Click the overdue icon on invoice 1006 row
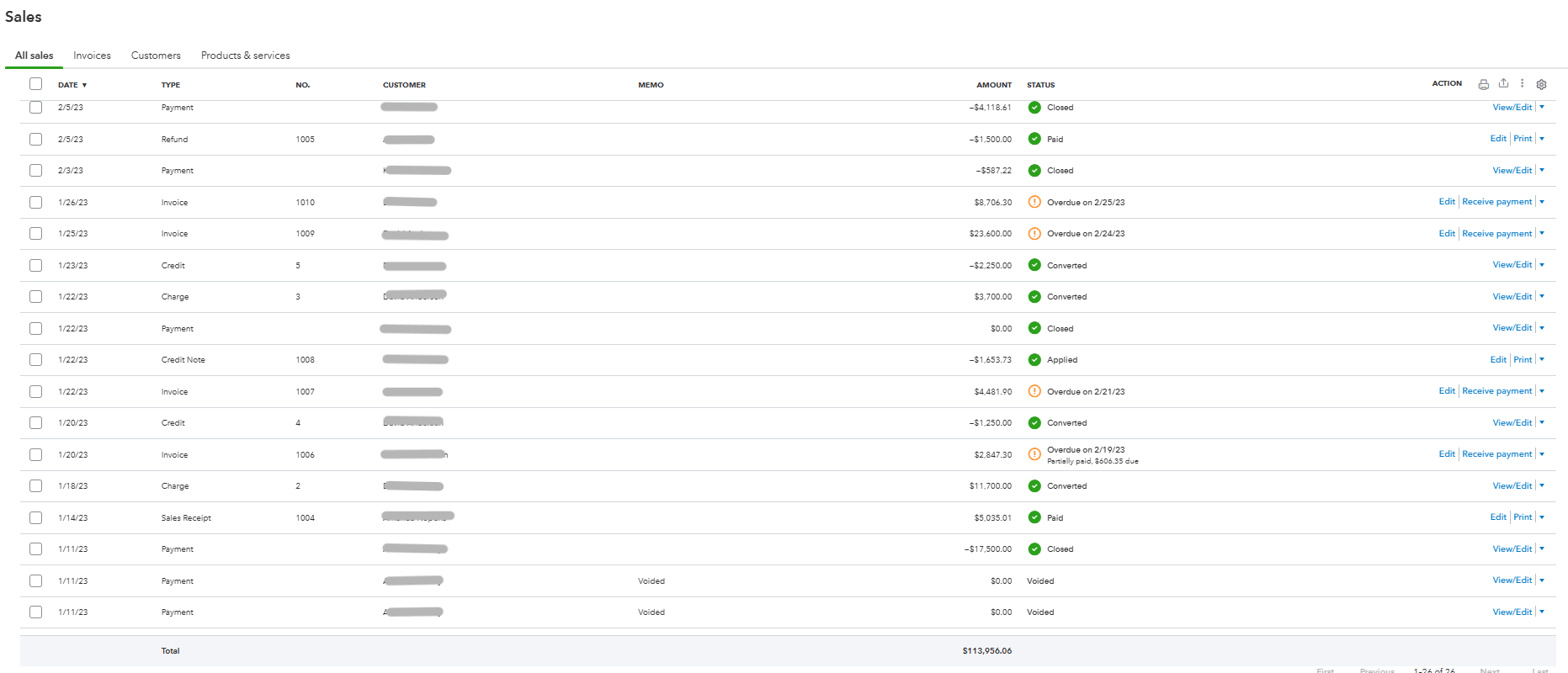 click(1034, 454)
